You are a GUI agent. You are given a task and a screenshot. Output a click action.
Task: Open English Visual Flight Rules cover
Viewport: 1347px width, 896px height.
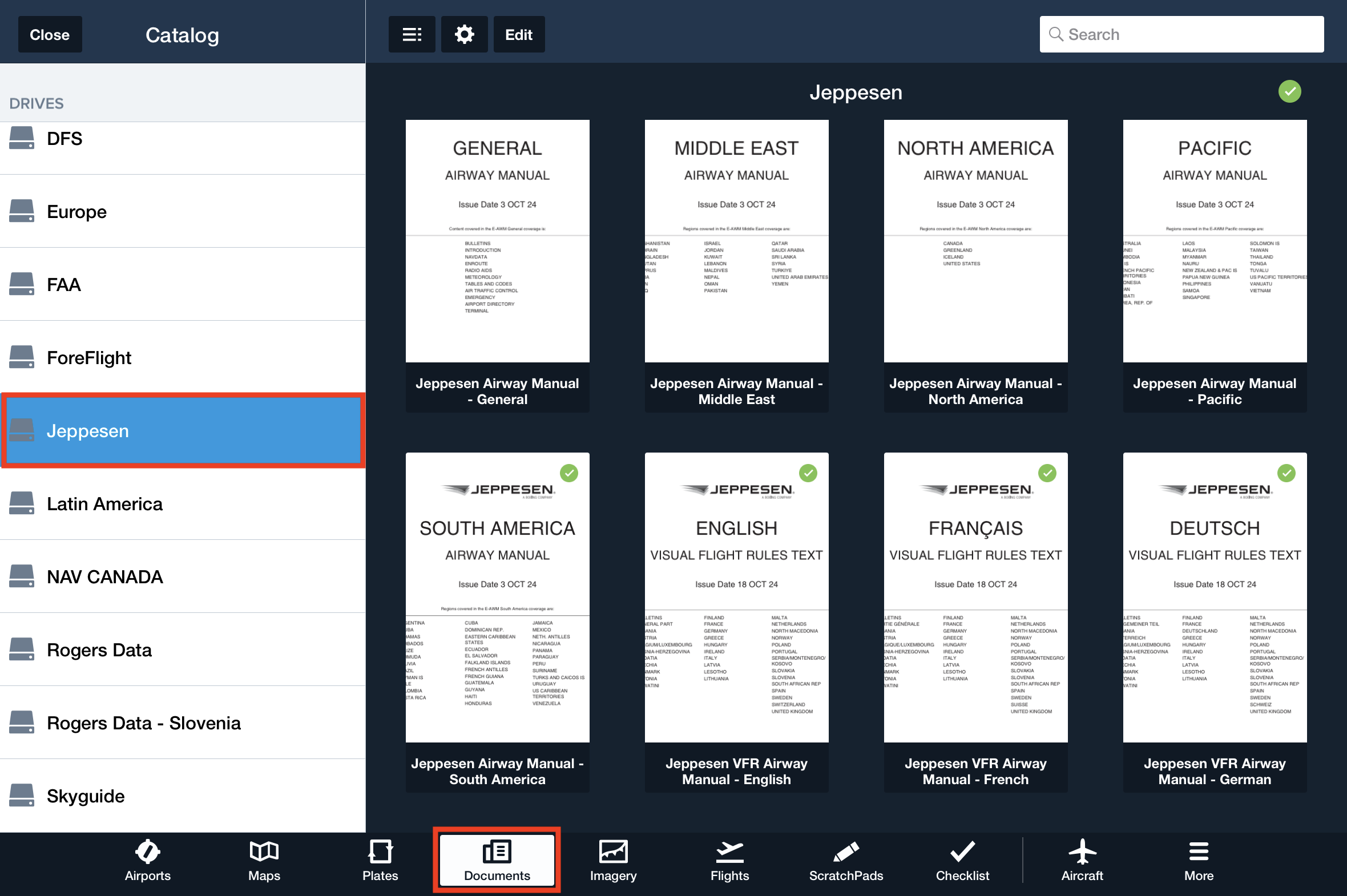[736, 598]
